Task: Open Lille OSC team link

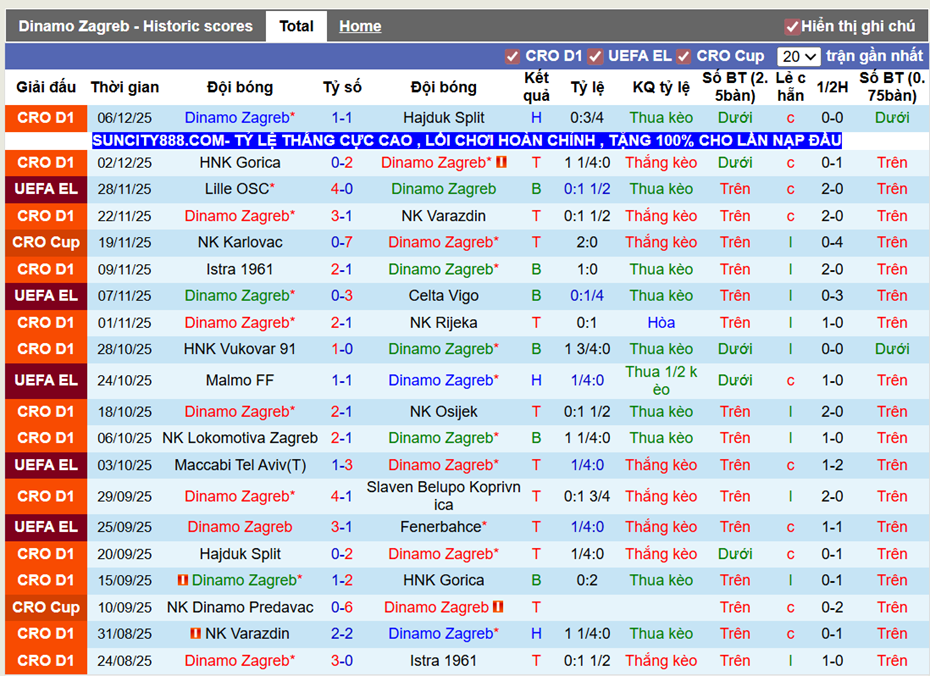Action: pos(236,189)
